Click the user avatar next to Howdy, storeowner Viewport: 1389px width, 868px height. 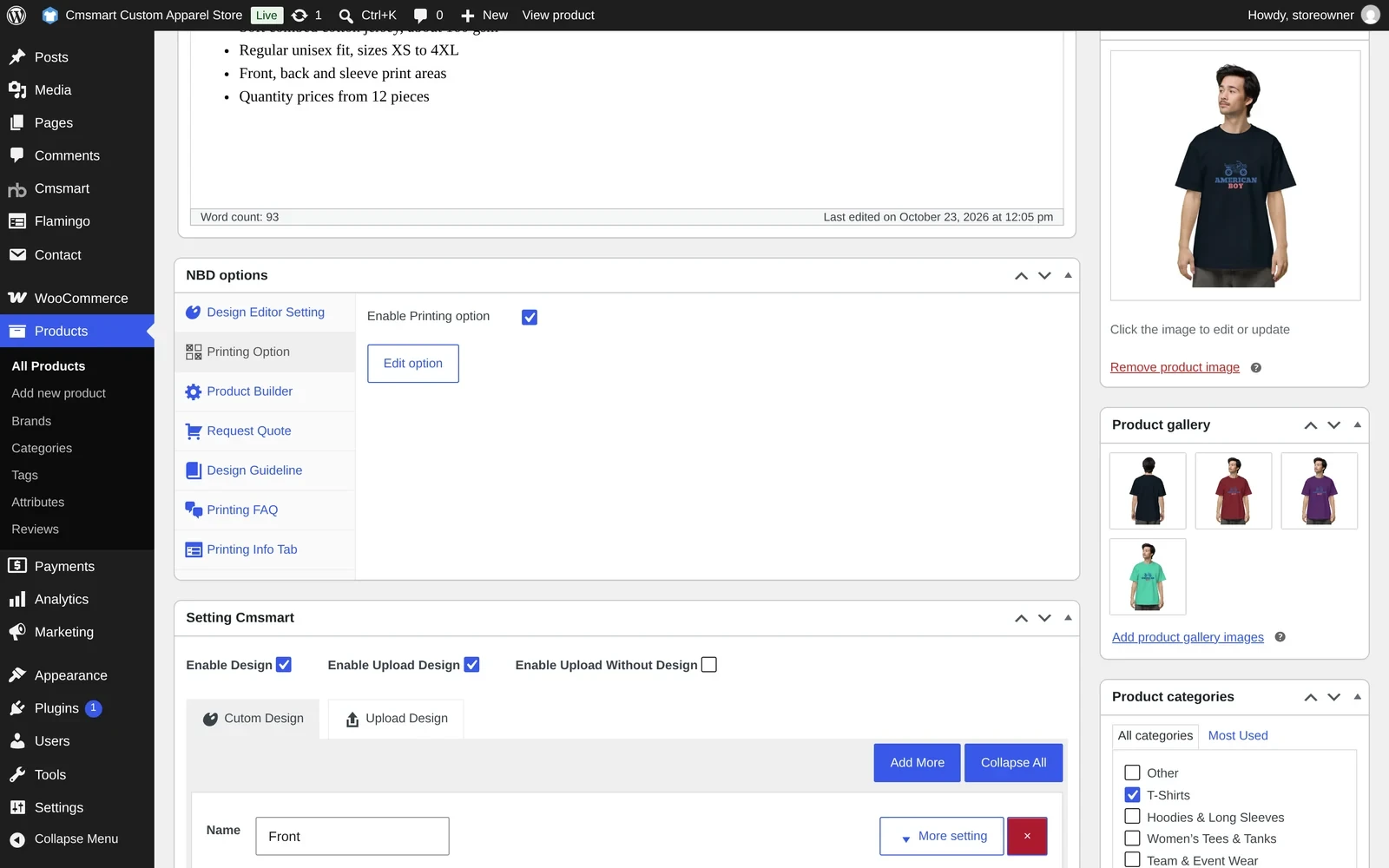[1371, 15]
